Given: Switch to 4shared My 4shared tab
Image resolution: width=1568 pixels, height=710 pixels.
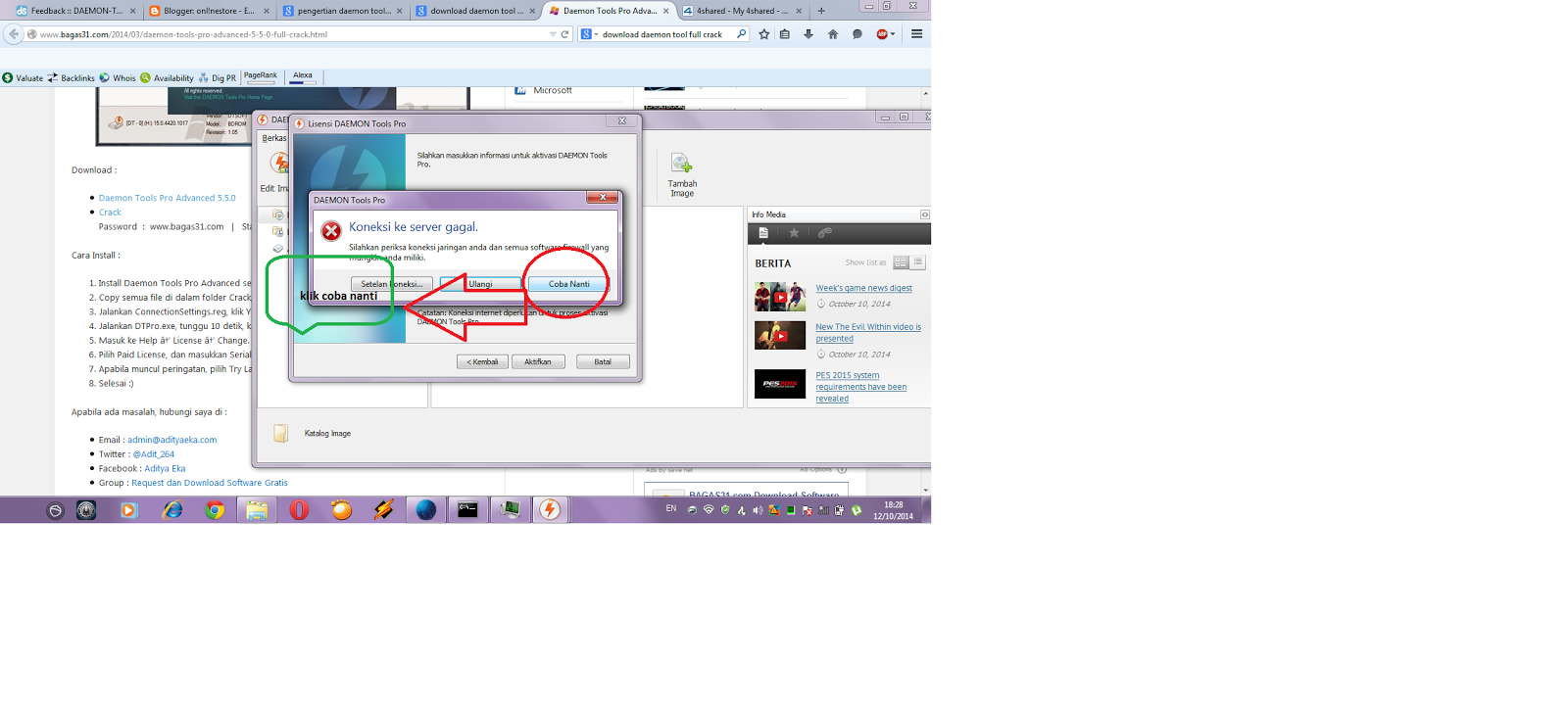Looking at the screenshot, I should (742, 11).
